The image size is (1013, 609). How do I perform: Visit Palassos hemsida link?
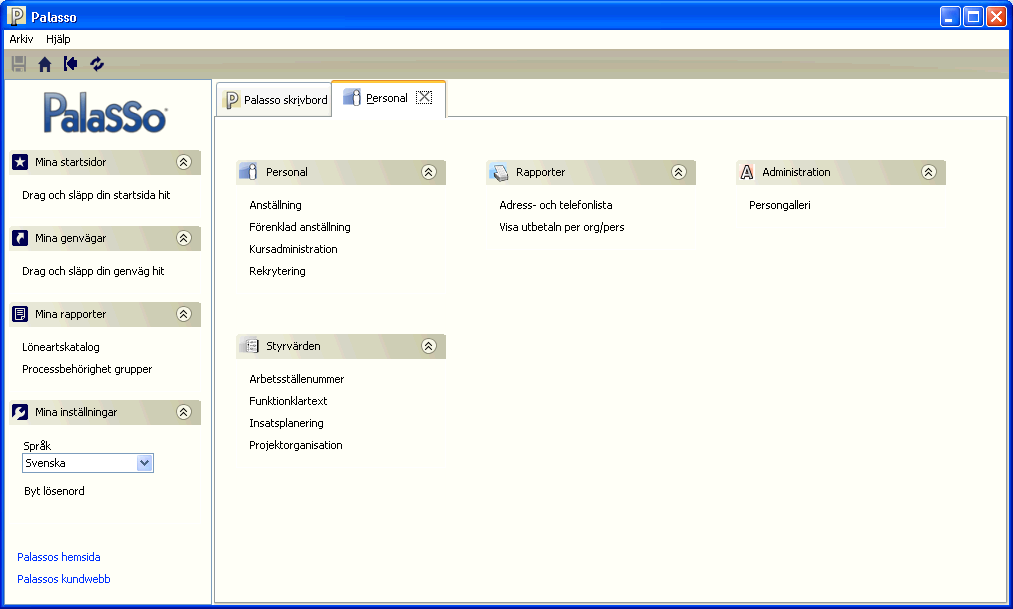59,557
